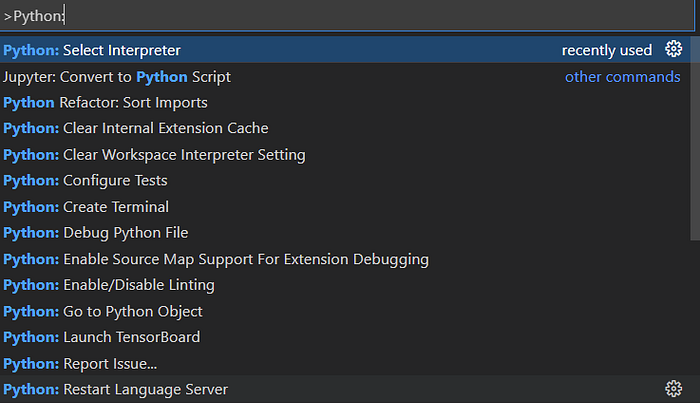This screenshot has width=700, height=403.
Task: Run Python: Clear Internal Extension Cache
Action: pyautogui.click(x=135, y=128)
